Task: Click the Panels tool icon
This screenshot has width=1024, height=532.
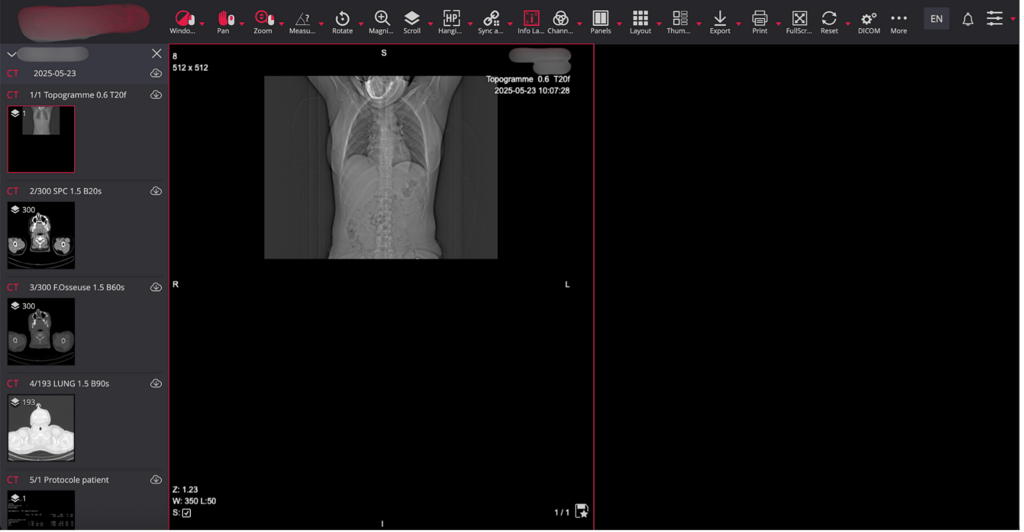Action: click(600, 18)
